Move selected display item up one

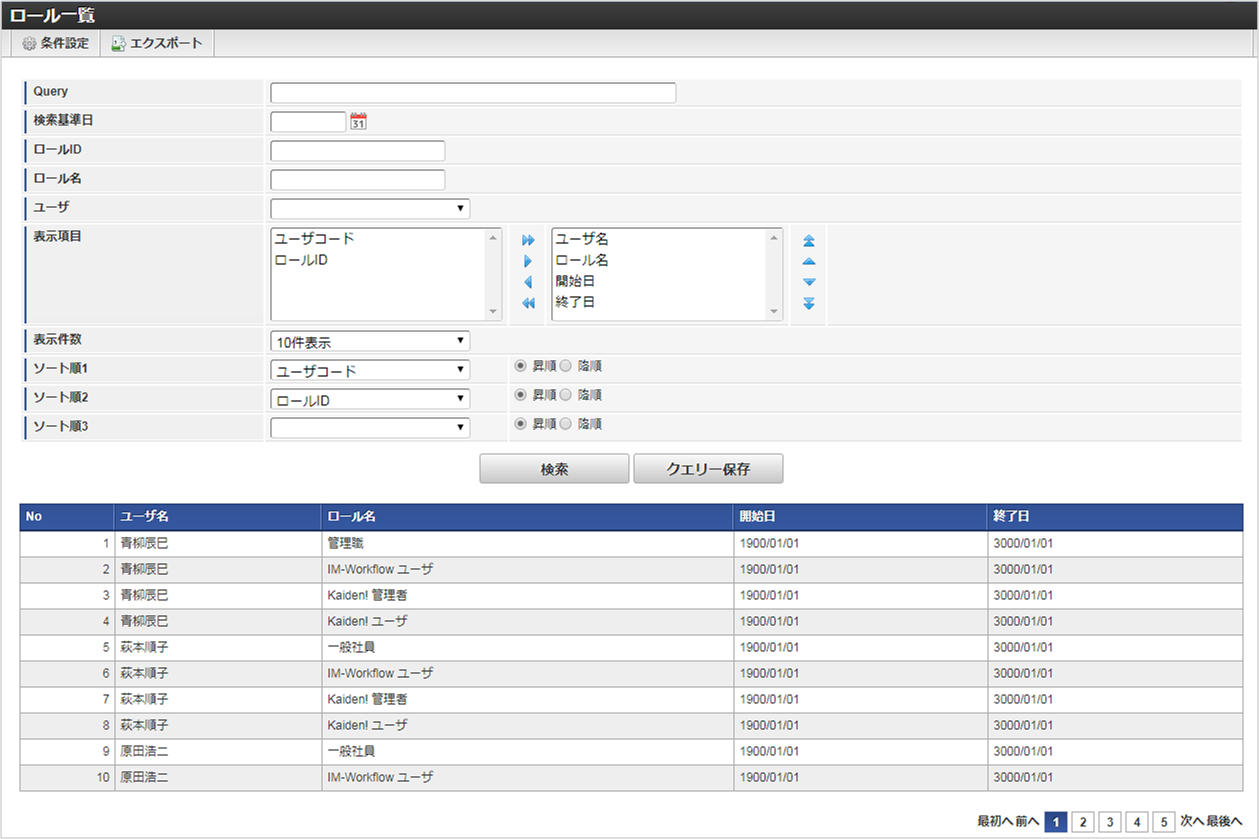[x=809, y=261]
